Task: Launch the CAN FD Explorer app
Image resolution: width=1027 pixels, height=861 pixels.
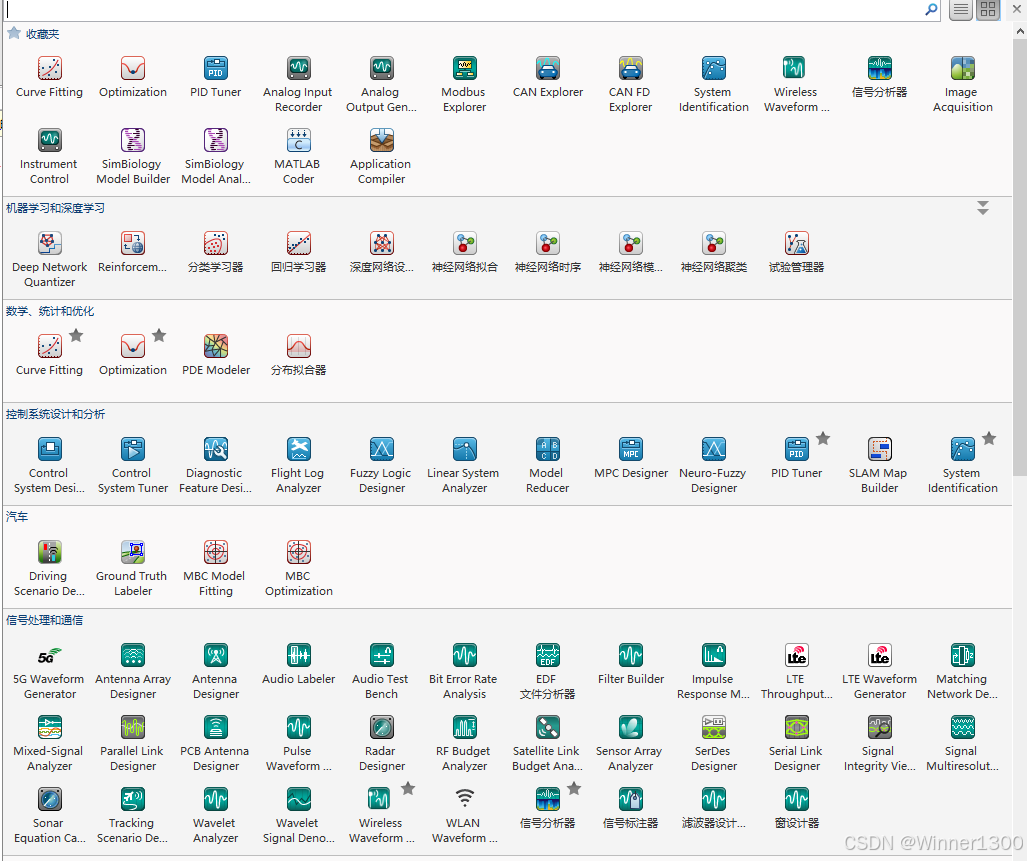Action: click(x=631, y=84)
